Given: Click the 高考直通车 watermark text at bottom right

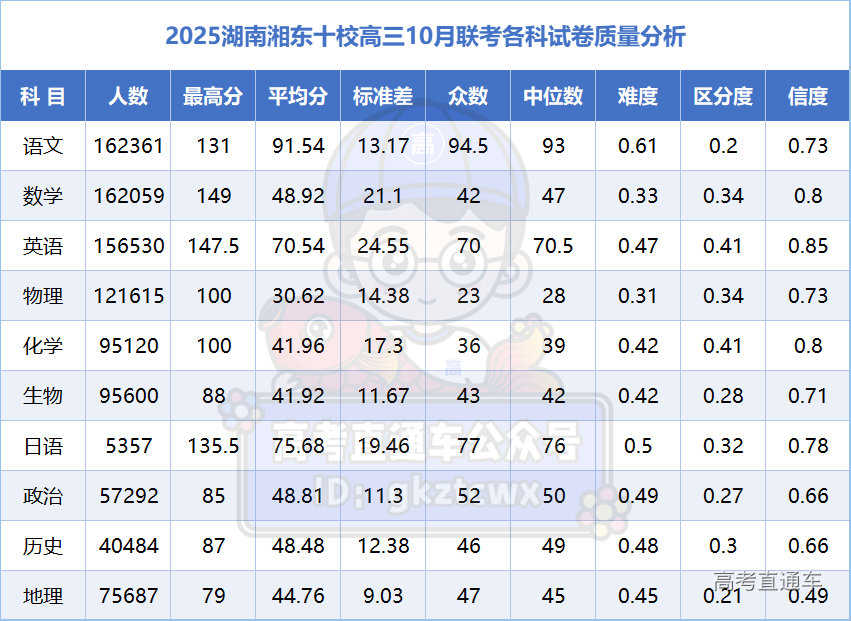Looking at the screenshot, I should [x=767, y=581].
